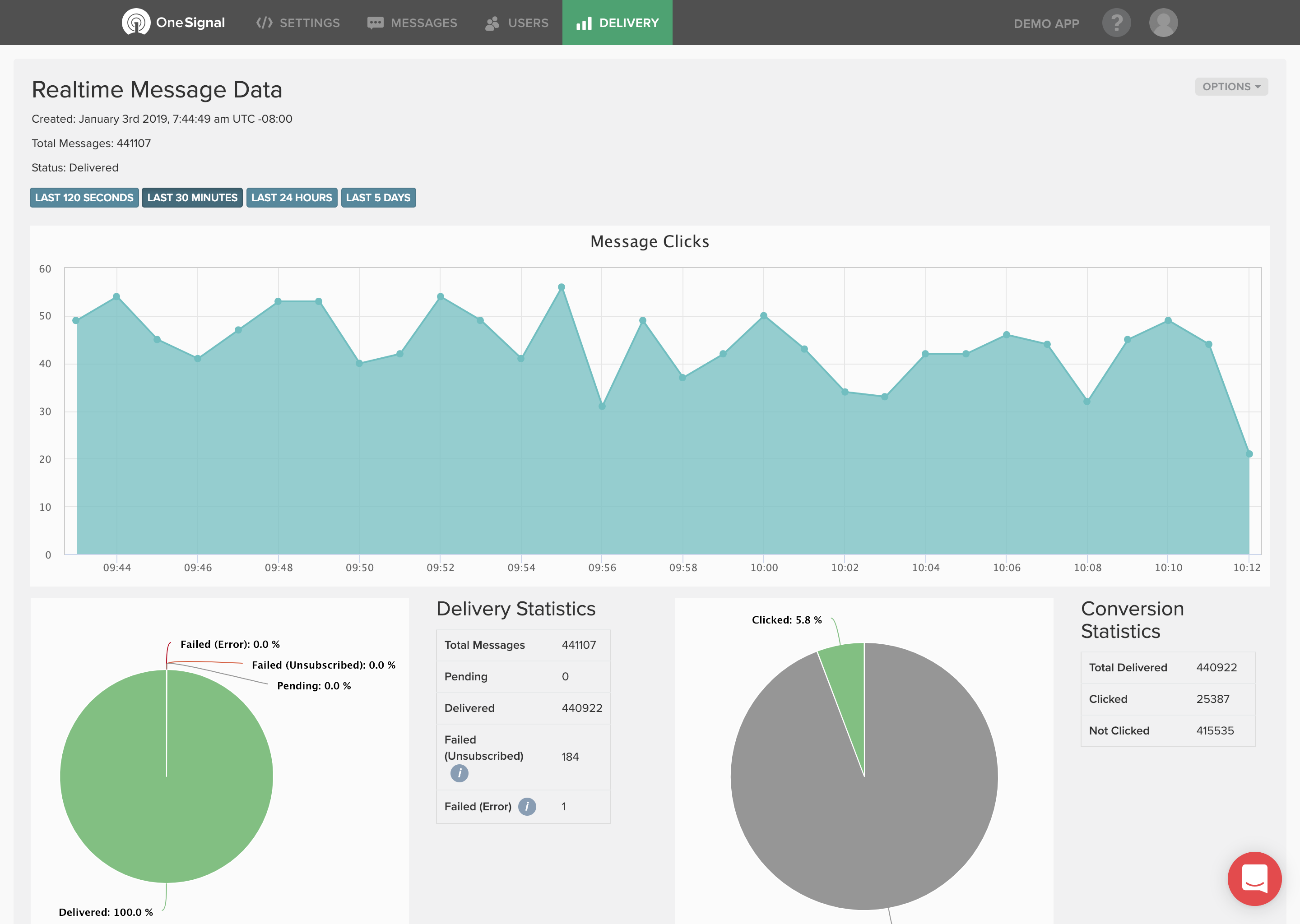Click the chart peak point after 09:54
This screenshot has width=1300, height=924.
click(561, 287)
